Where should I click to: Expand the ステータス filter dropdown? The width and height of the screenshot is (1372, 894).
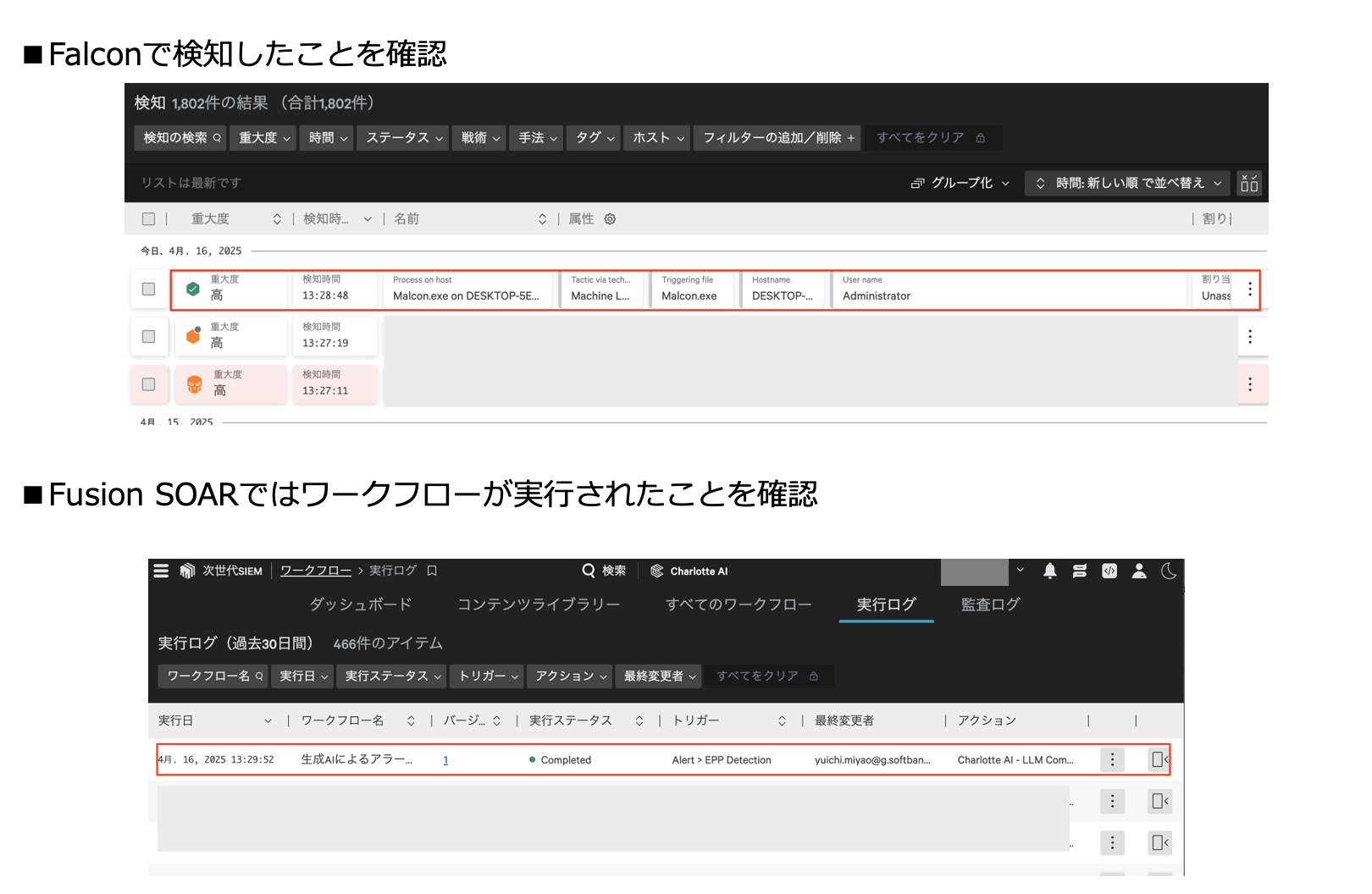click(404, 138)
